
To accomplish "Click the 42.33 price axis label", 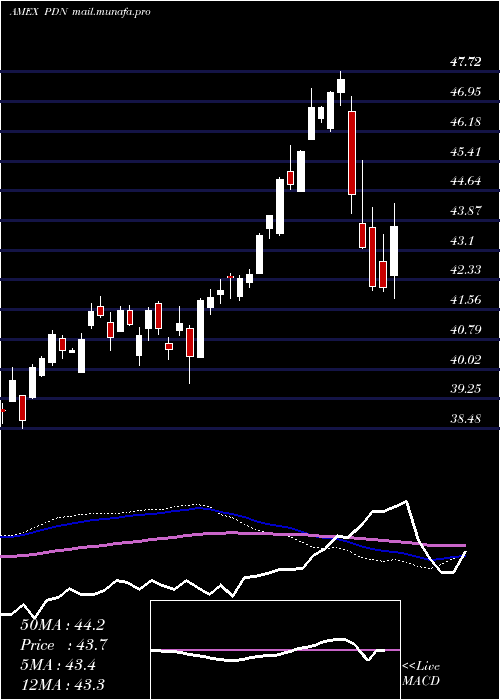I will pos(466,270).
